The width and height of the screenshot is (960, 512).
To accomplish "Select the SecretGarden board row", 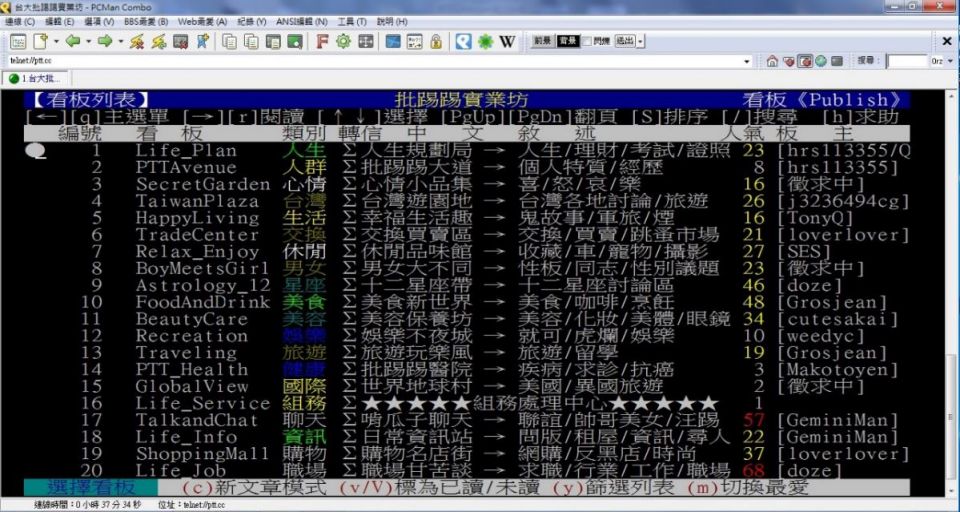I will pos(467,184).
